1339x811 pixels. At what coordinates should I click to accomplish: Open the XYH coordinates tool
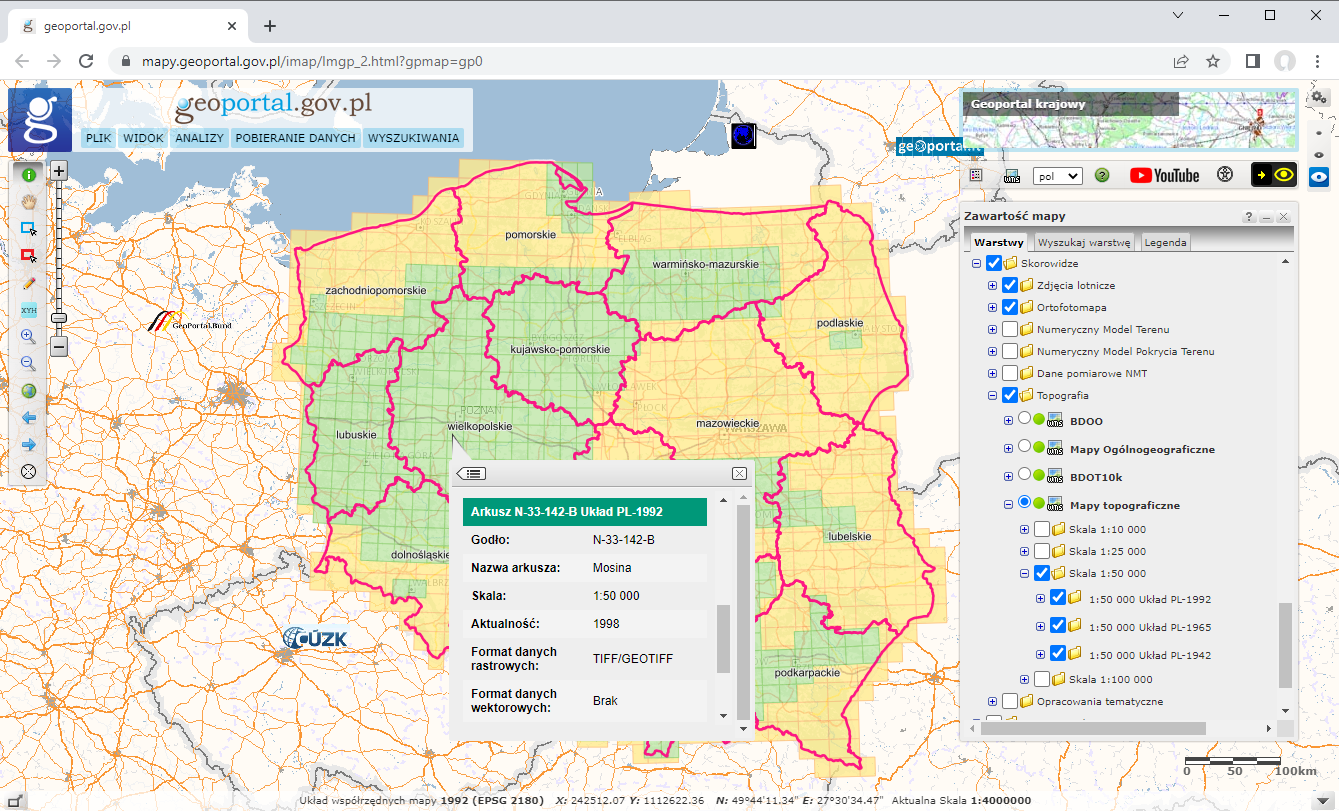29,310
